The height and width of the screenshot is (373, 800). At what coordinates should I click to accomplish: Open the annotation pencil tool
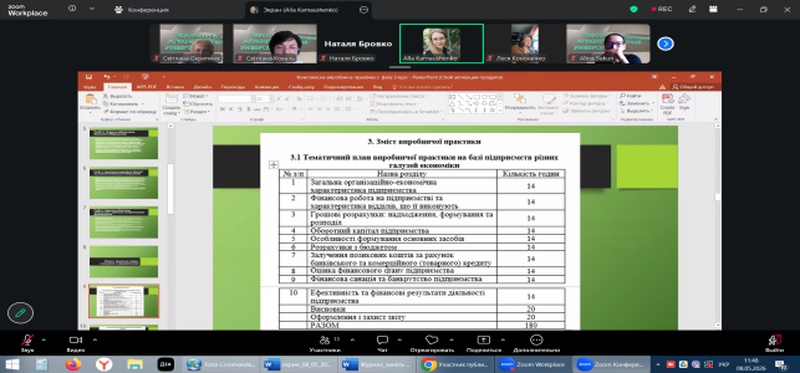[20, 313]
